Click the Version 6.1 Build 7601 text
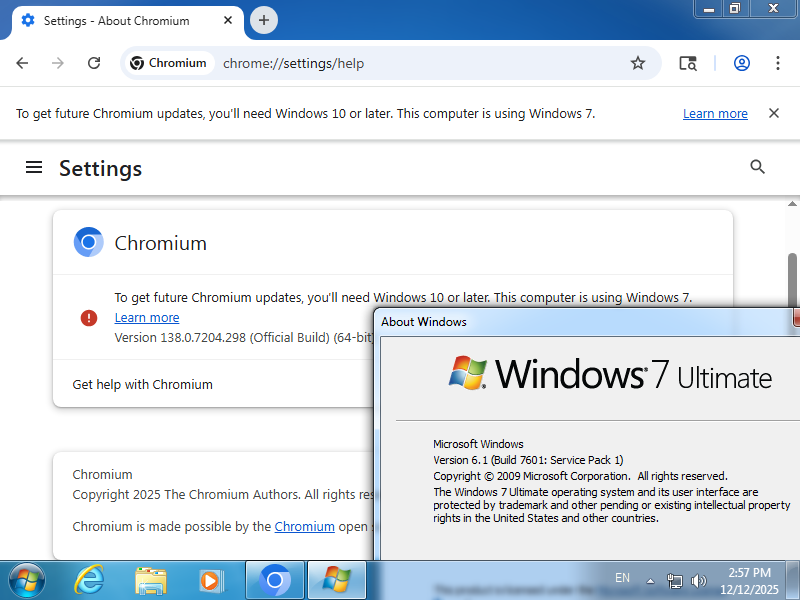Image resolution: width=800 pixels, height=600 pixels. [x=528, y=460]
